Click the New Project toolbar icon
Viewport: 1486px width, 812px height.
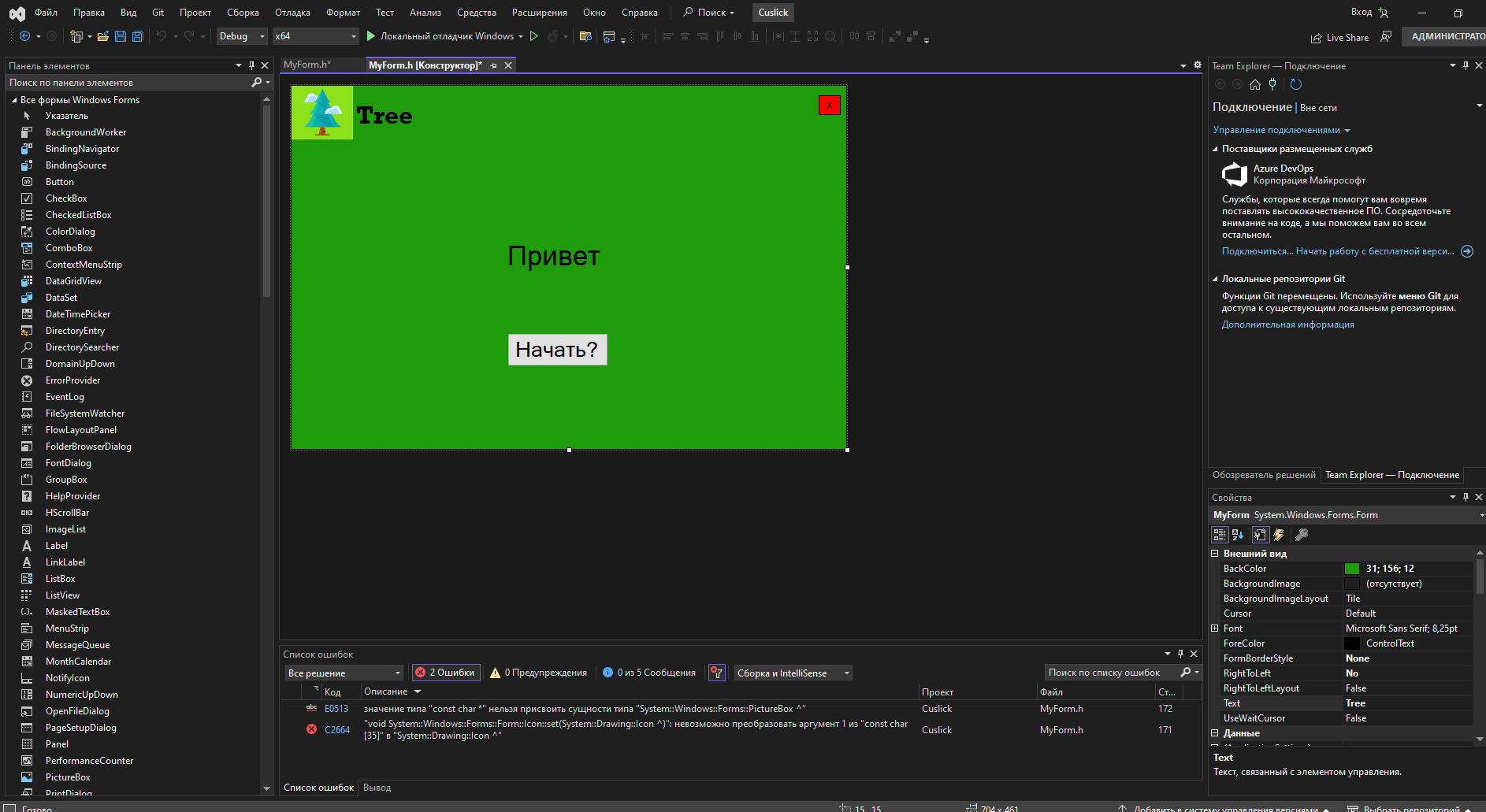pos(76,36)
